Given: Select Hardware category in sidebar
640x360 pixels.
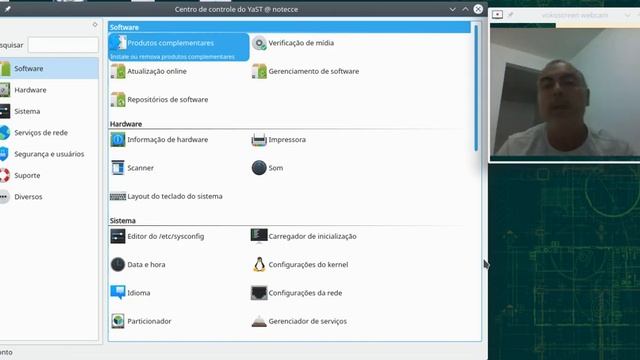Looking at the screenshot, I should pyautogui.click(x=49, y=90).
